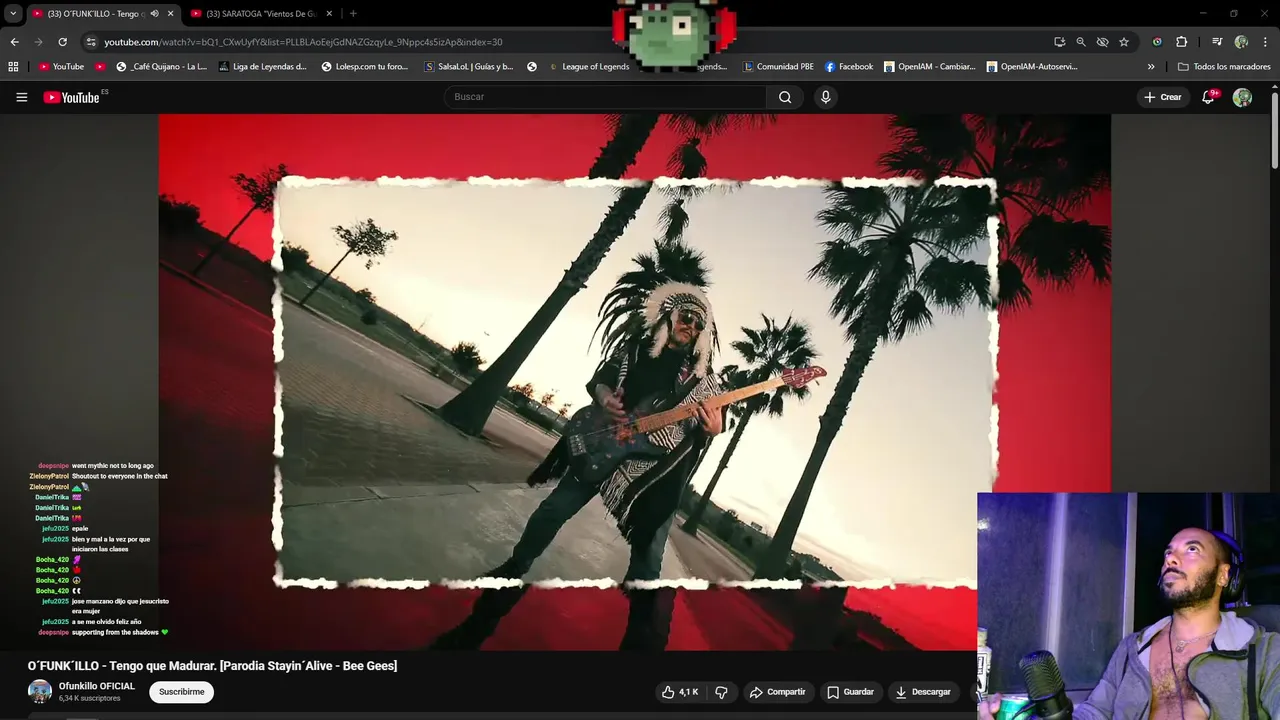Open the League of Legends bookmark
Image resolution: width=1280 pixels, height=720 pixels.
click(589, 67)
